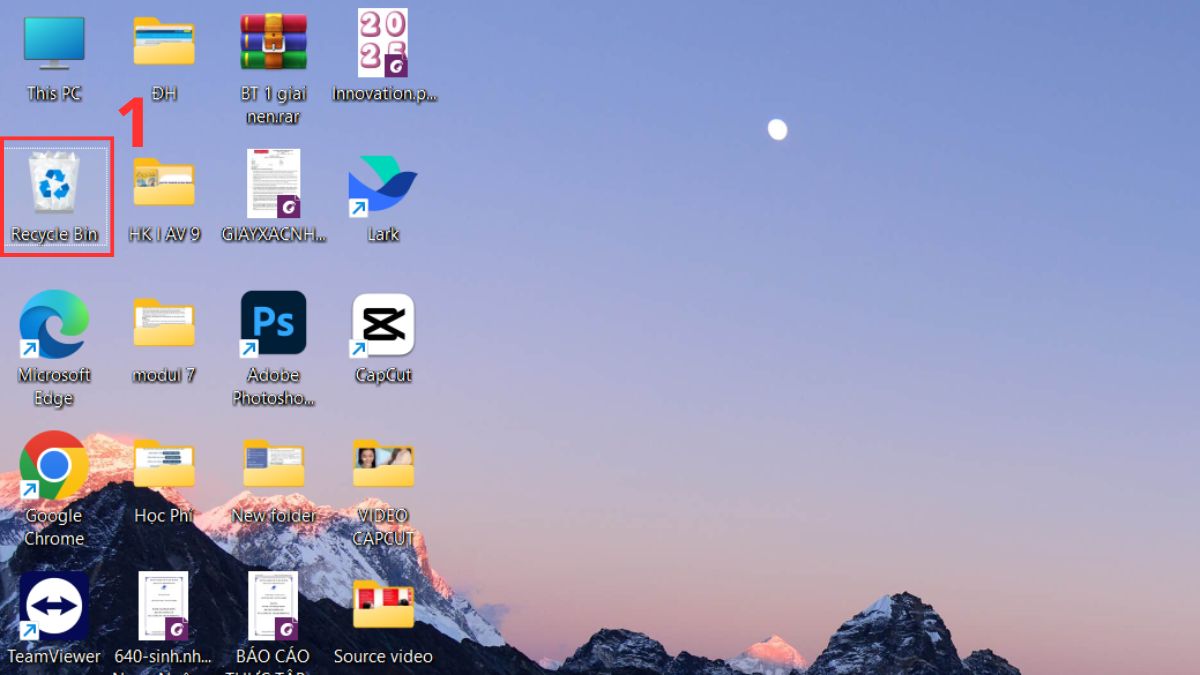Select the Adobe Photoshop shortcut
The height and width of the screenshot is (675, 1200).
(273, 324)
